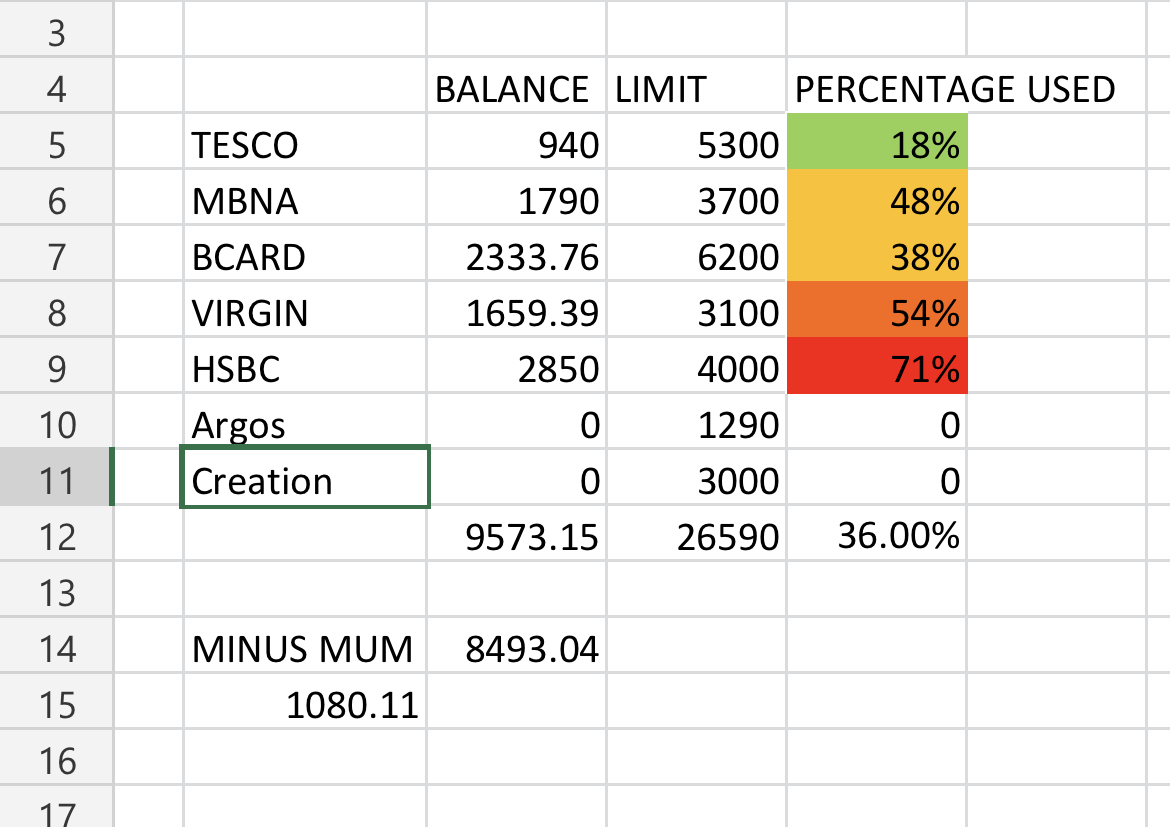Click the 8493.04 cell
This screenshot has height=827, width=1170.
(517, 646)
